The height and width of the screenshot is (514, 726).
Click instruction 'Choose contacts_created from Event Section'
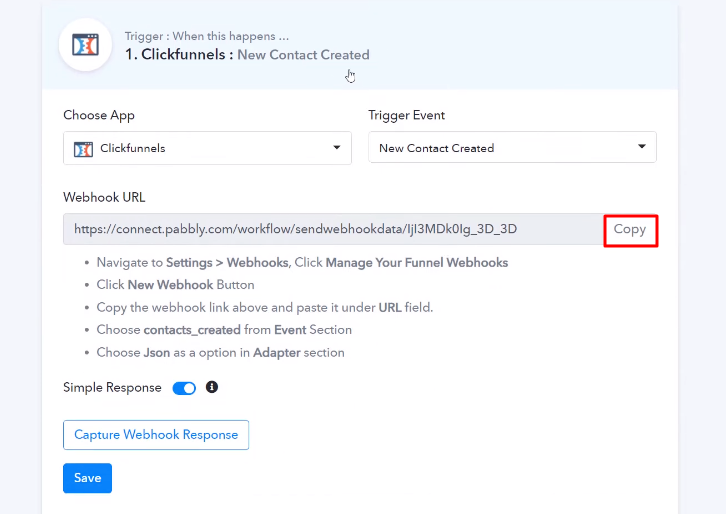point(224,330)
